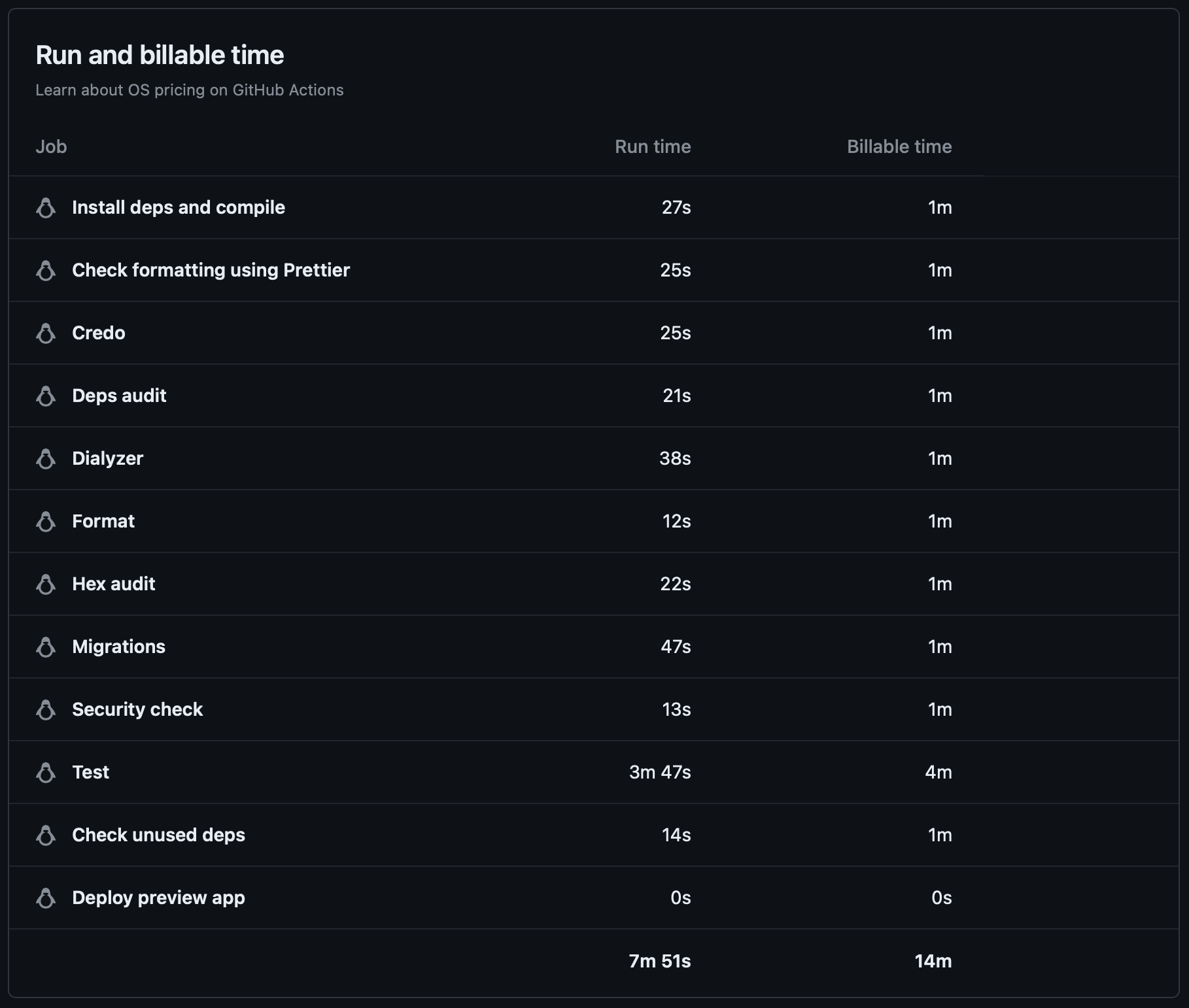Click the Run and billable time heading
Viewport: 1189px width, 1008px height.
[x=160, y=55]
